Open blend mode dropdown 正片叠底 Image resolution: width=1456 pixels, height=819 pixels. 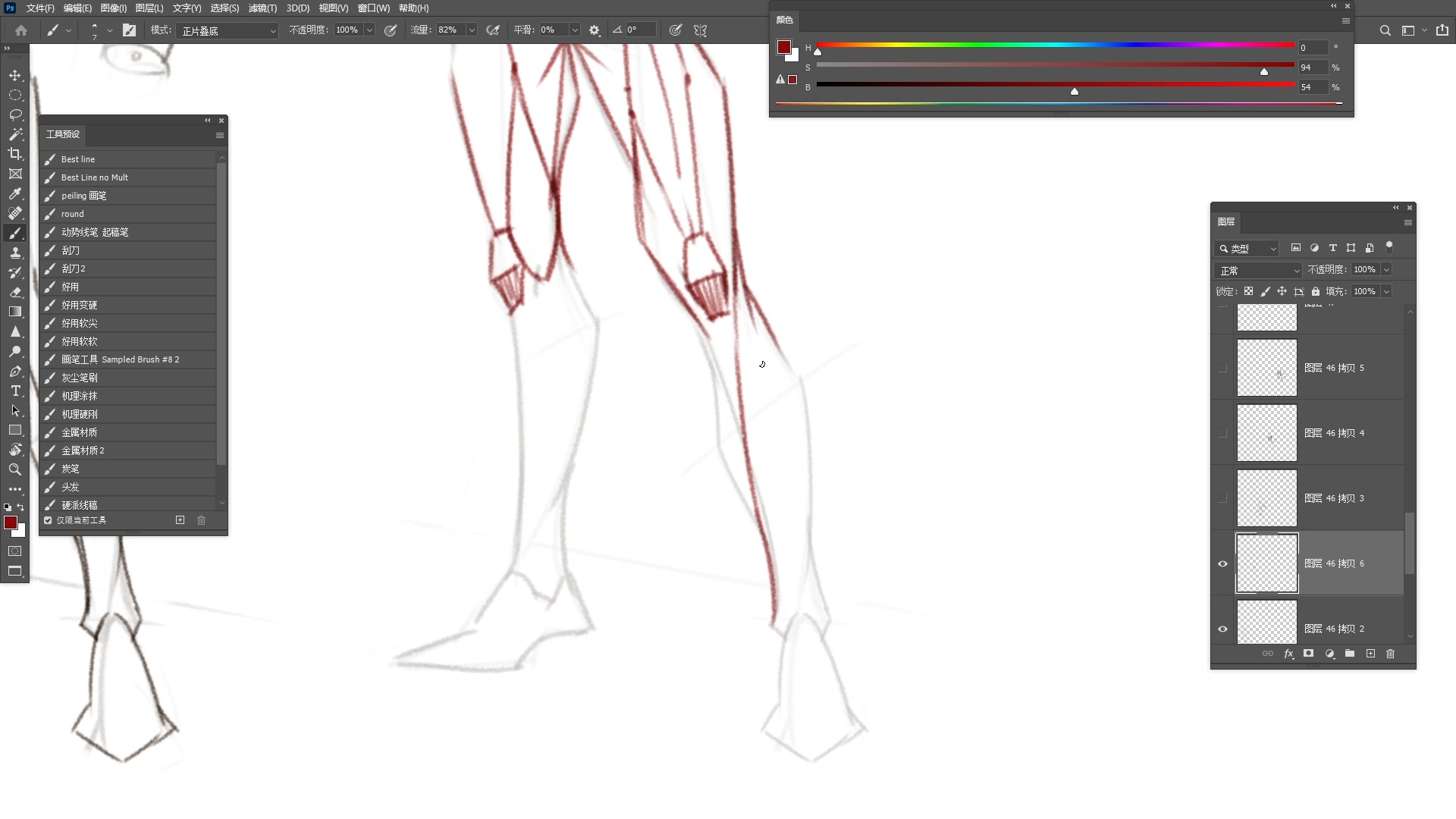(x=229, y=30)
